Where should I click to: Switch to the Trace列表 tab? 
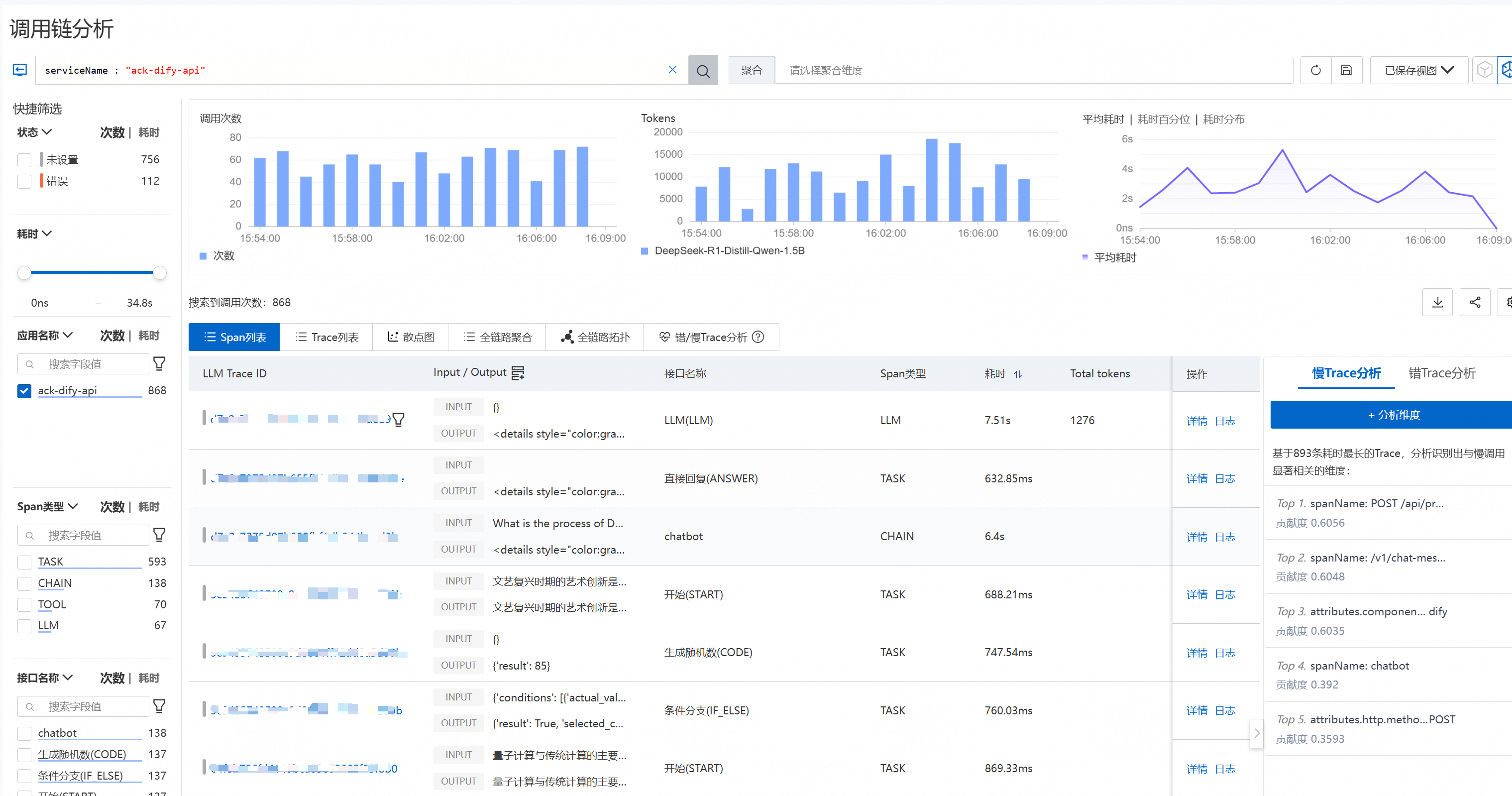(326, 337)
